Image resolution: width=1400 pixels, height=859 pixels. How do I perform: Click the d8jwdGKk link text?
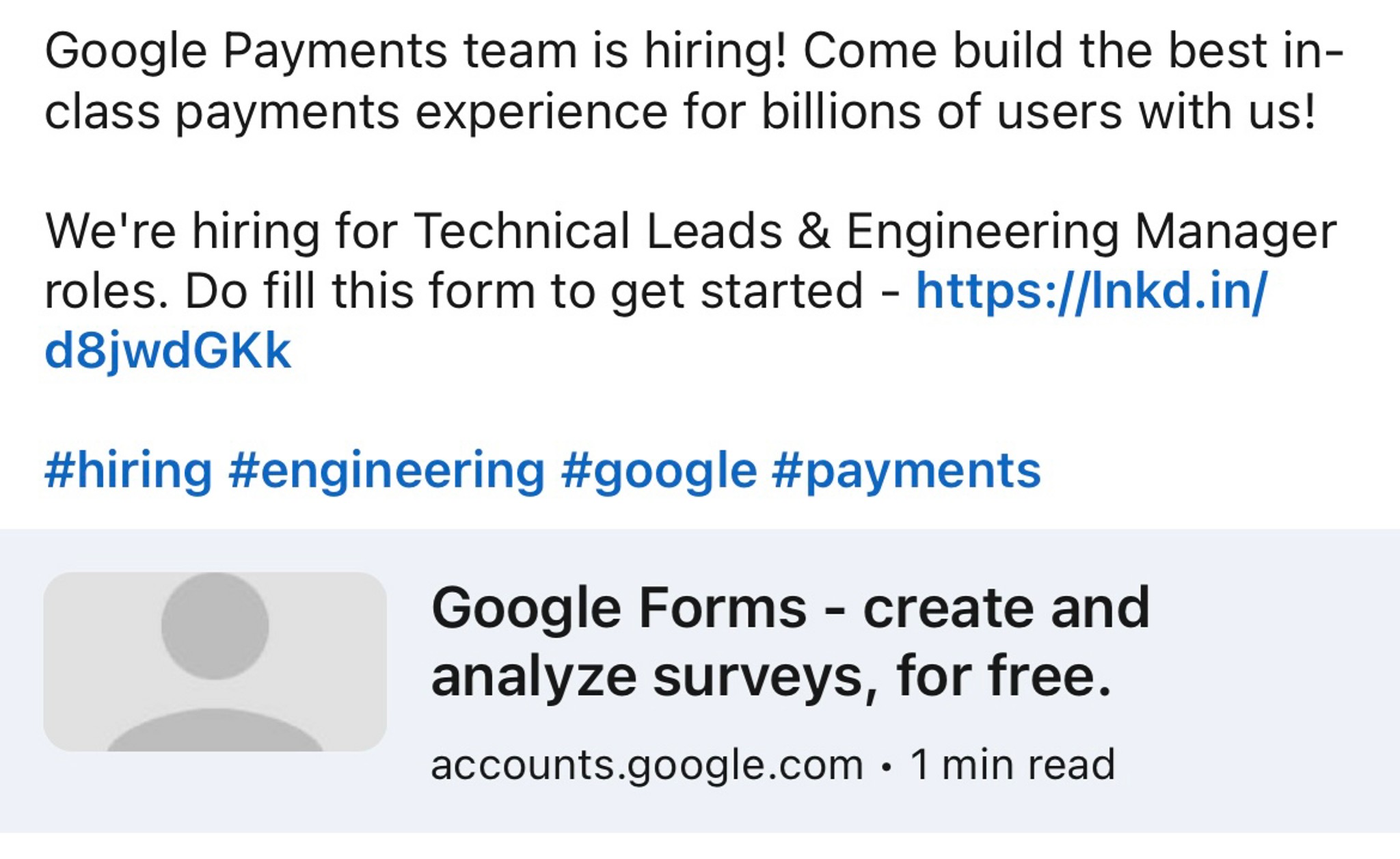point(168,351)
